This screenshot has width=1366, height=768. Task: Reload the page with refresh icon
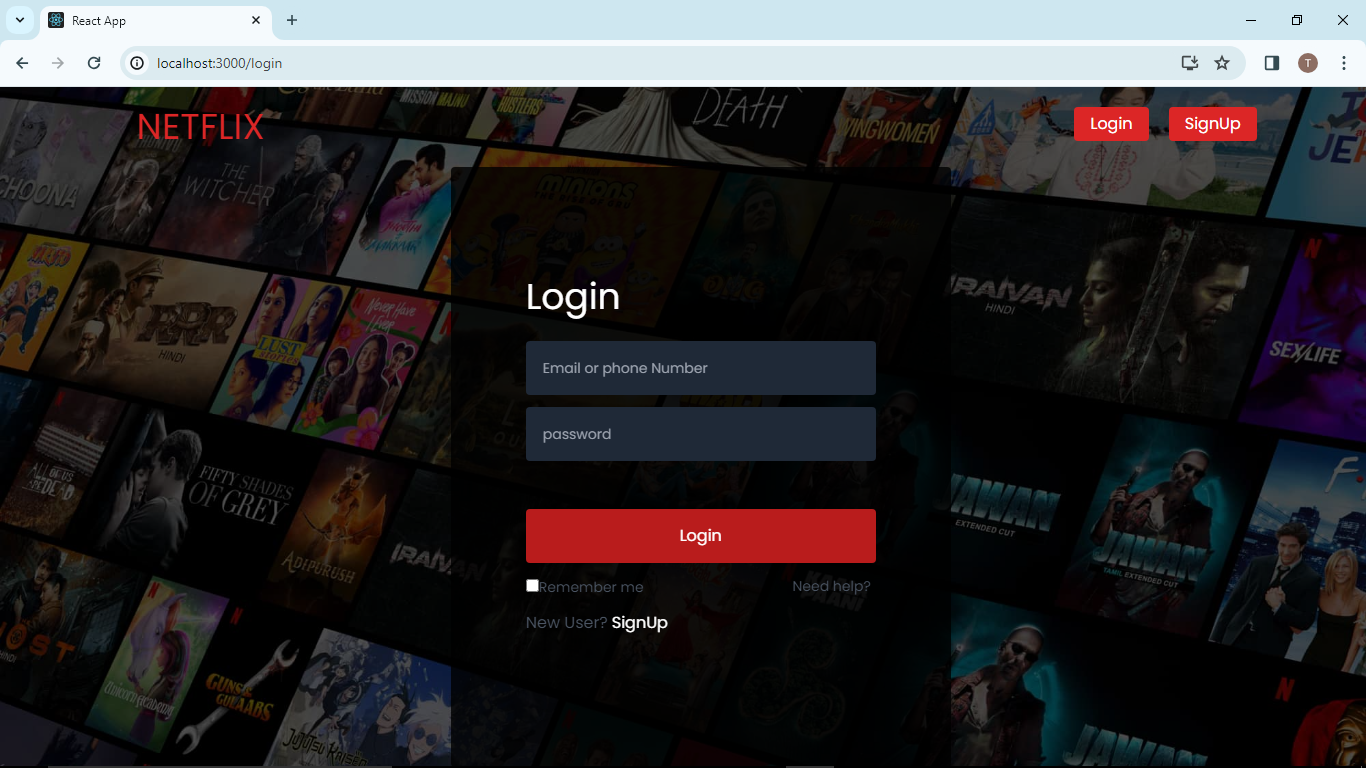94,63
